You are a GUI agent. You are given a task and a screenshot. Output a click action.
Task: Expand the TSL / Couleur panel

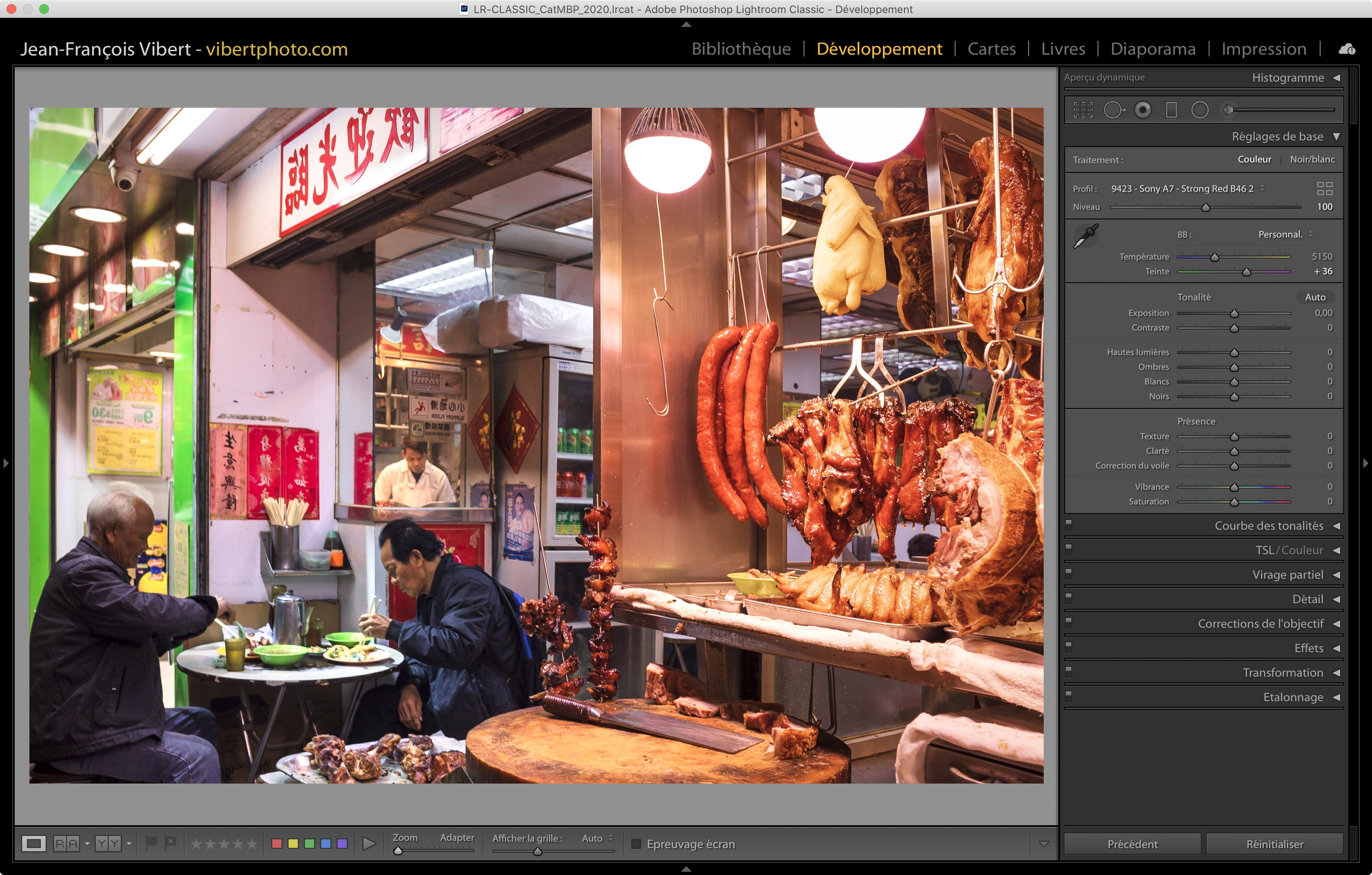pyautogui.click(x=1336, y=551)
